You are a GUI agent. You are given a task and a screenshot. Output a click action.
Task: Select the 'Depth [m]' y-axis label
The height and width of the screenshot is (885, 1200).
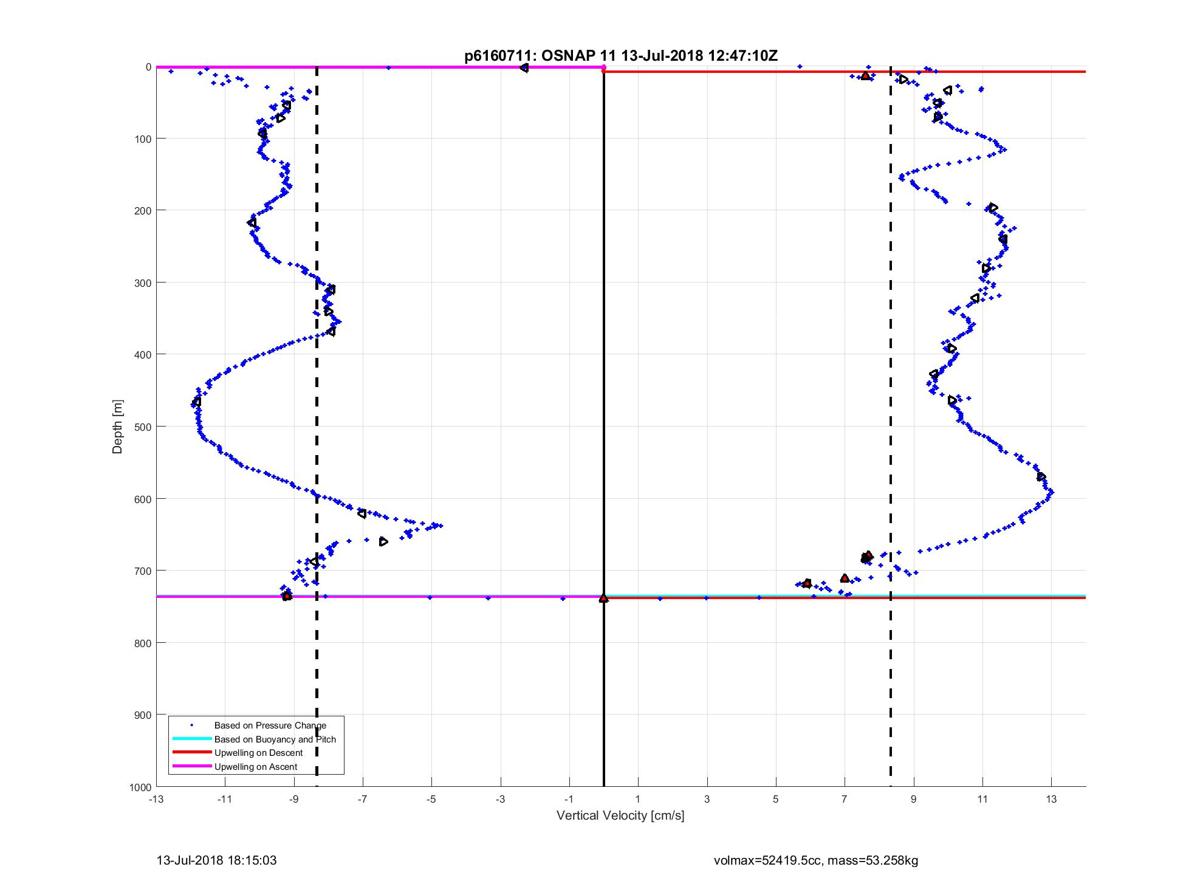[x=118, y=427]
